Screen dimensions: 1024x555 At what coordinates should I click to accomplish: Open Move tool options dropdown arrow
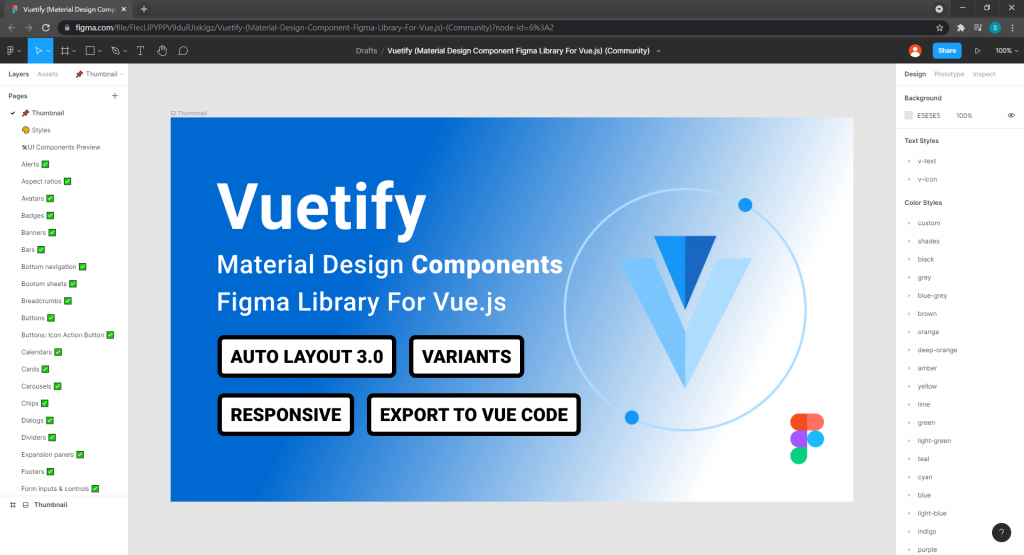pos(48,51)
